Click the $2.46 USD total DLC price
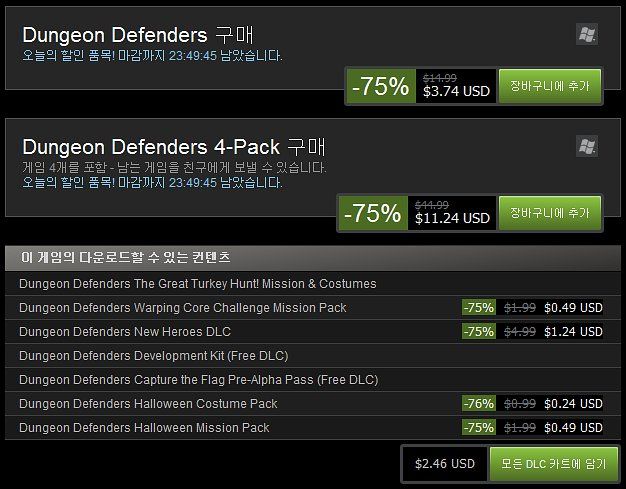 pos(445,464)
